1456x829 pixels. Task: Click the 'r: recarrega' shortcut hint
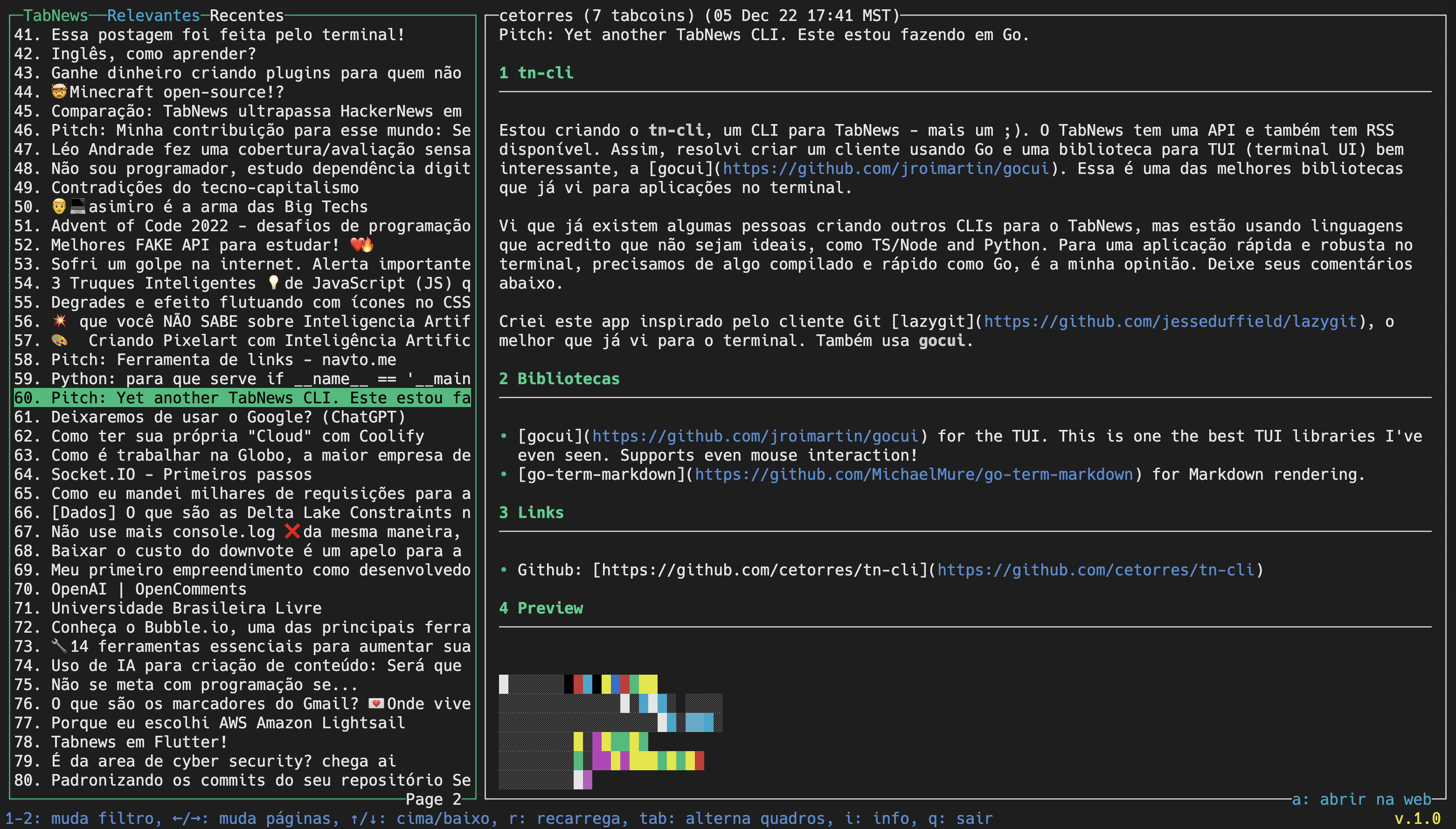564,819
